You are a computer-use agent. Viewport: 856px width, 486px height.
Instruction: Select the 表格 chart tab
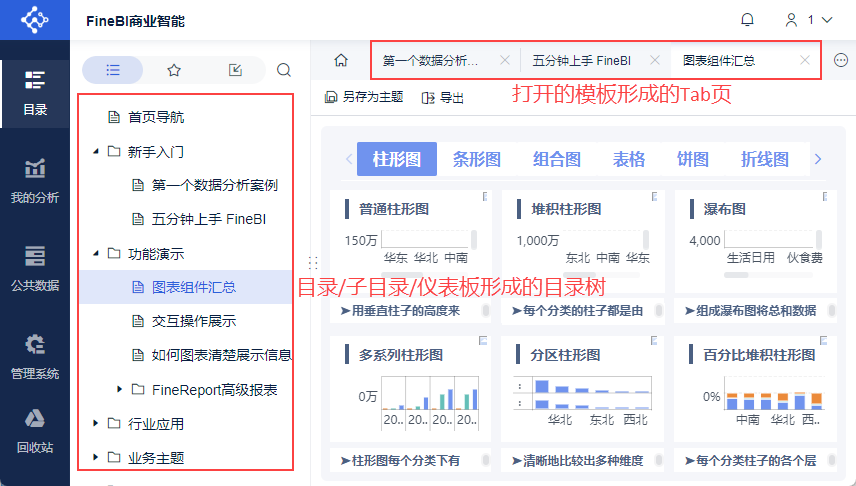point(629,159)
